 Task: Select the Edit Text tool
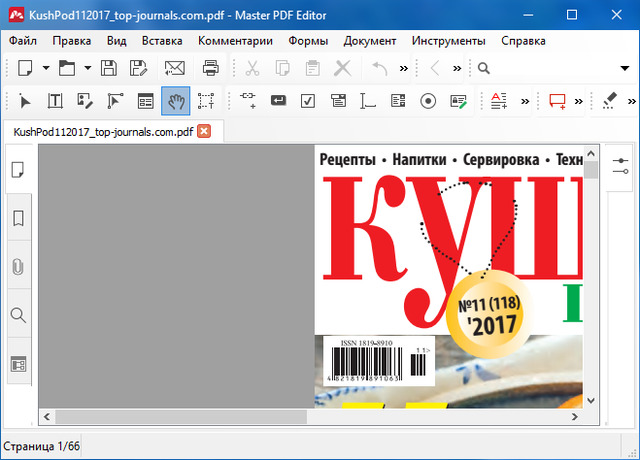[x=55, y=101]
